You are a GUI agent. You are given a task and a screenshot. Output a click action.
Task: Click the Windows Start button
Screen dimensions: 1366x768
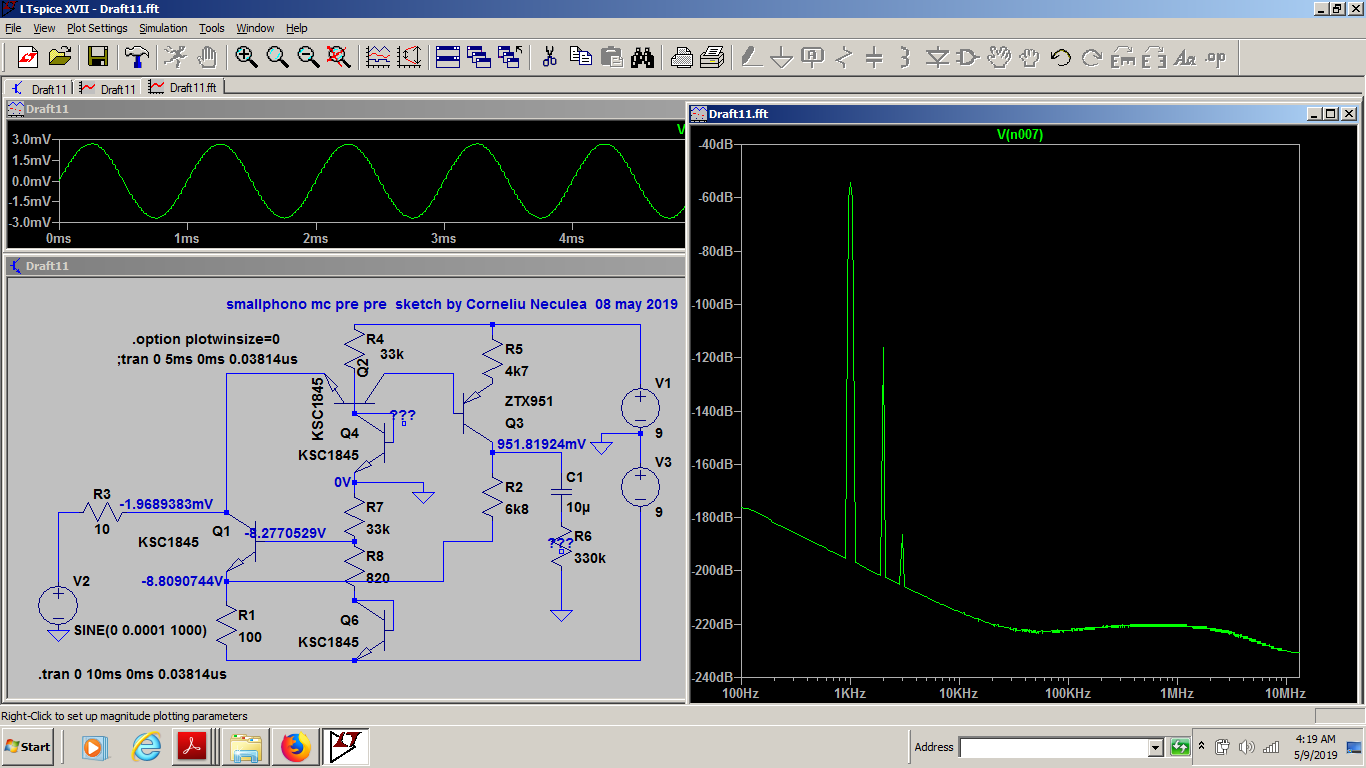28,747
